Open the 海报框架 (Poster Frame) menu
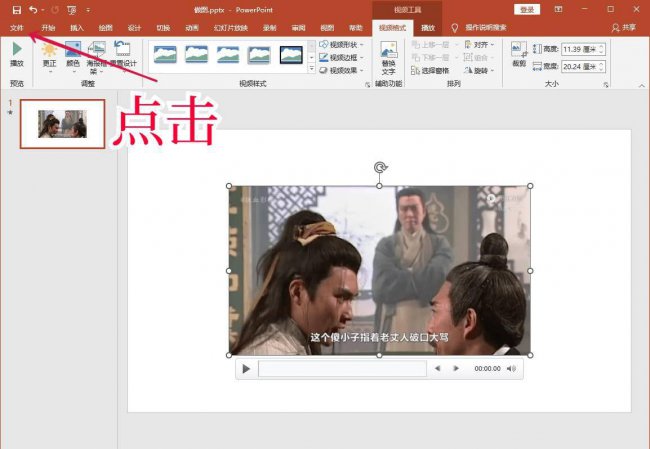The width and height of the screenshot is (650, 449). tap(97, 58)
